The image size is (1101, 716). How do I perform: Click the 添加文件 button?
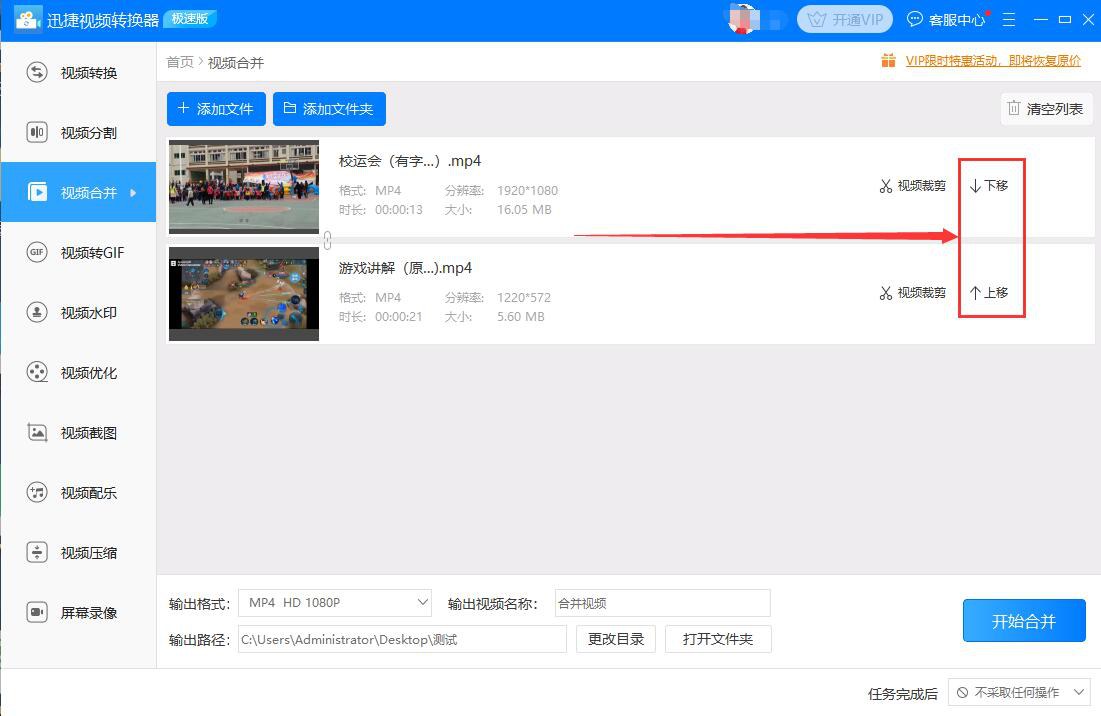point(216,109)
